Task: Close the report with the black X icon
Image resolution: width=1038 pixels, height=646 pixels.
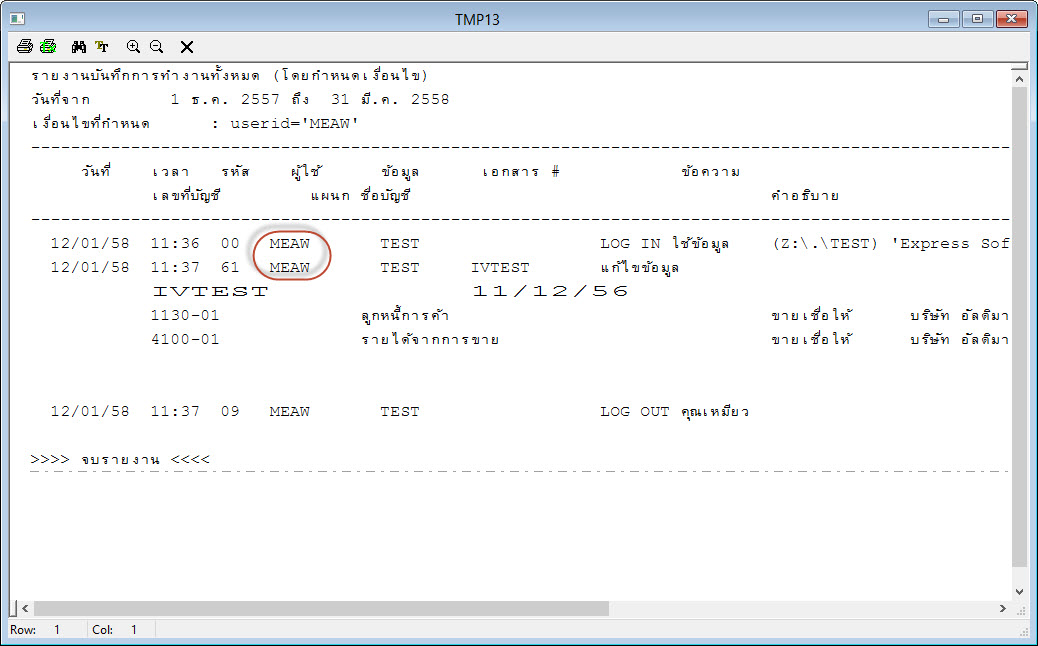Action: [x=186, y=46]
